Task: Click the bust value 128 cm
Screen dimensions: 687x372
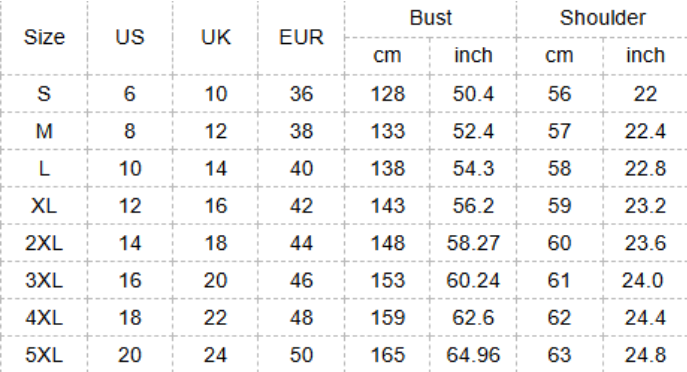Action: point(388,94)
